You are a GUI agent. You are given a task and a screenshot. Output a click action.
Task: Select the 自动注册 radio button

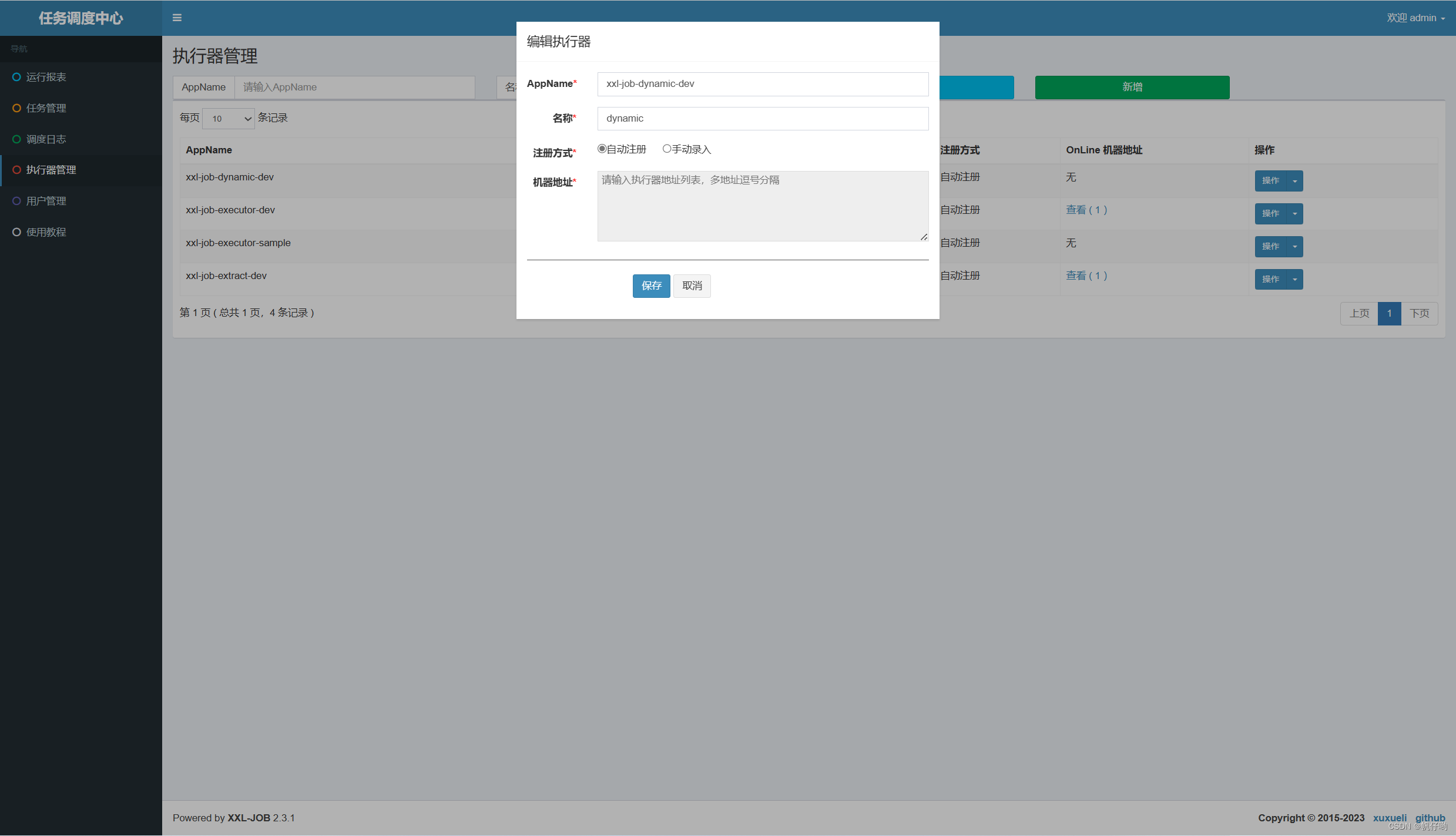[602, 149]
